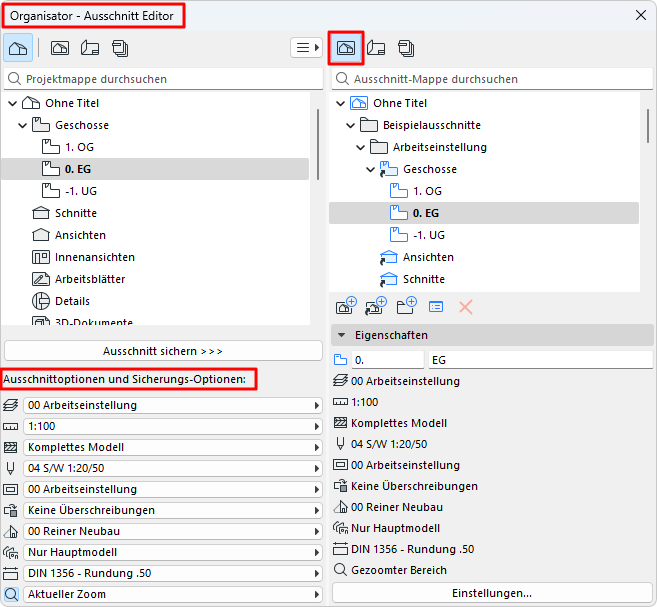Open the pen set dropdown 04 S/W 1:20/50
The image size is (657, 607).
[173, 468]
